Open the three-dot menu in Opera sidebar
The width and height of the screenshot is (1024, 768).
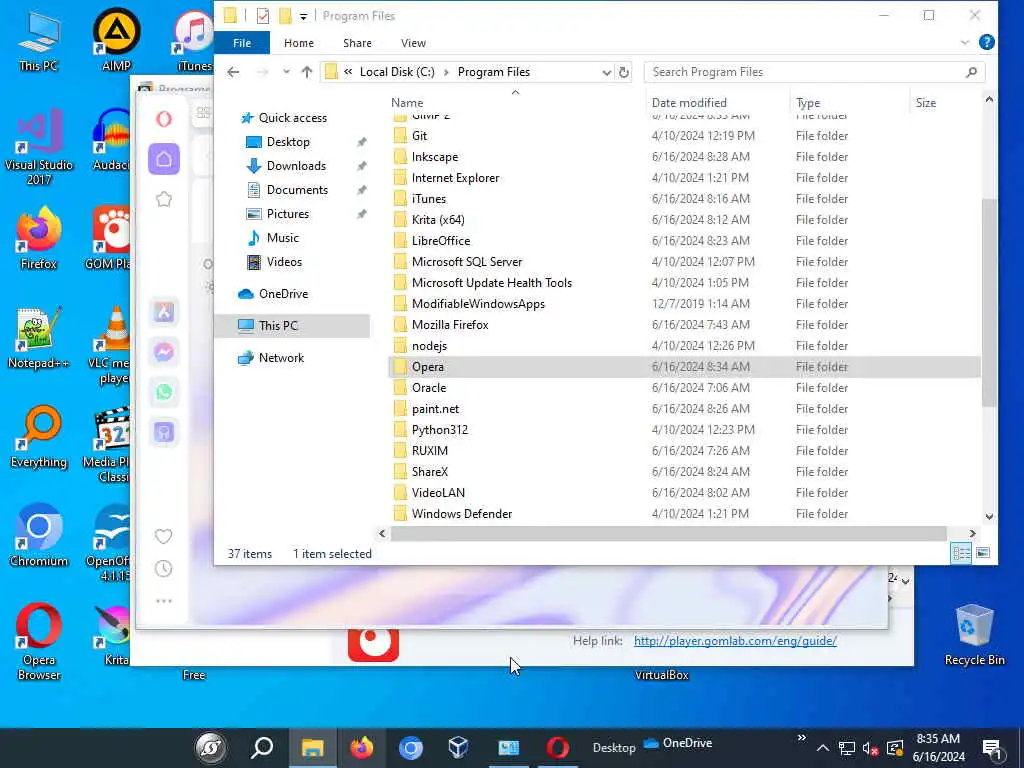[164, 601]
